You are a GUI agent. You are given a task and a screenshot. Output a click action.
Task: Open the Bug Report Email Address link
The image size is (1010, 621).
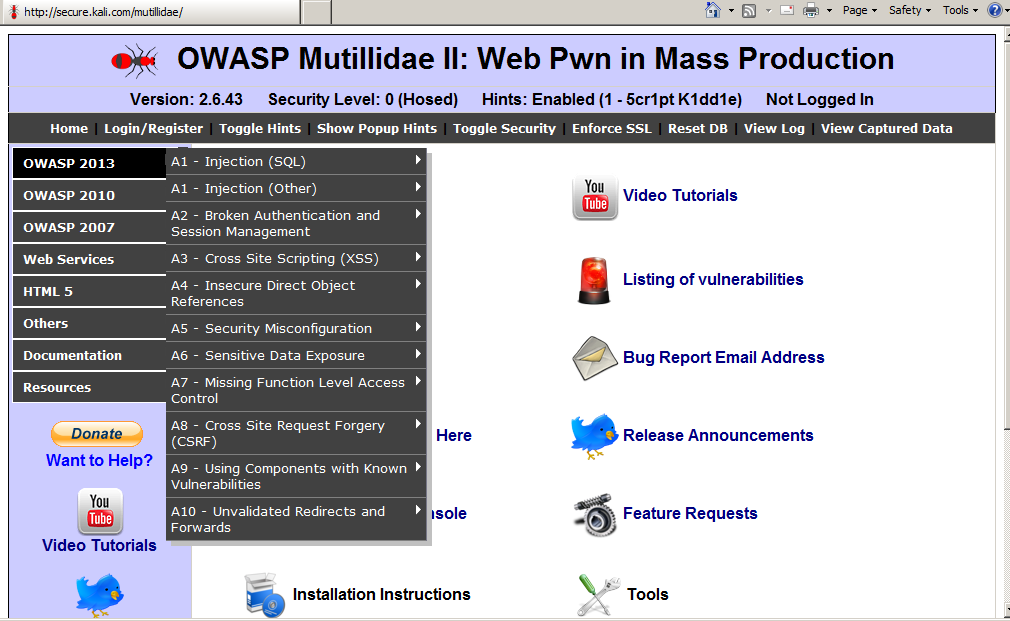723,358
